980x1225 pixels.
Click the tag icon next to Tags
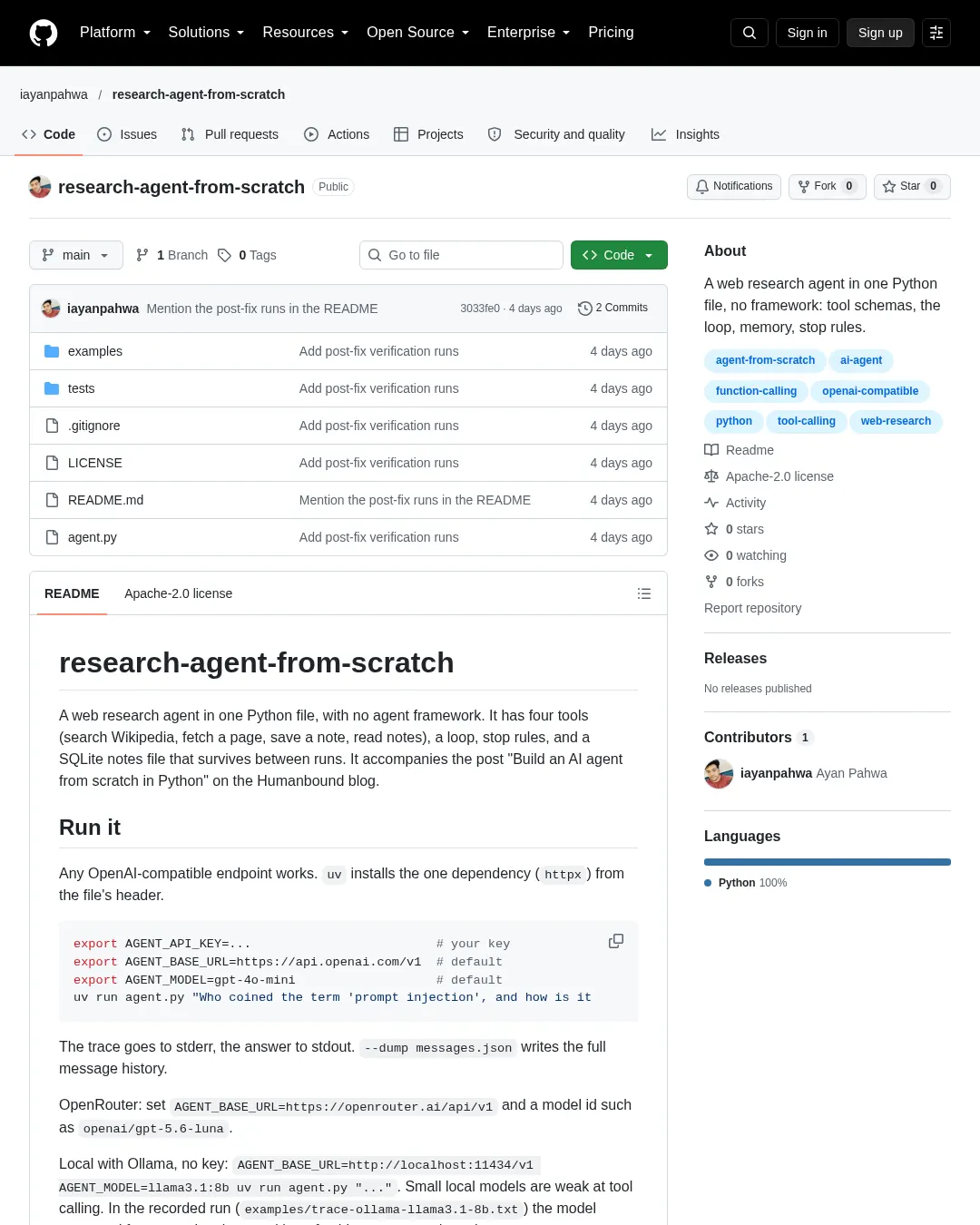click(x=224, y=255)
